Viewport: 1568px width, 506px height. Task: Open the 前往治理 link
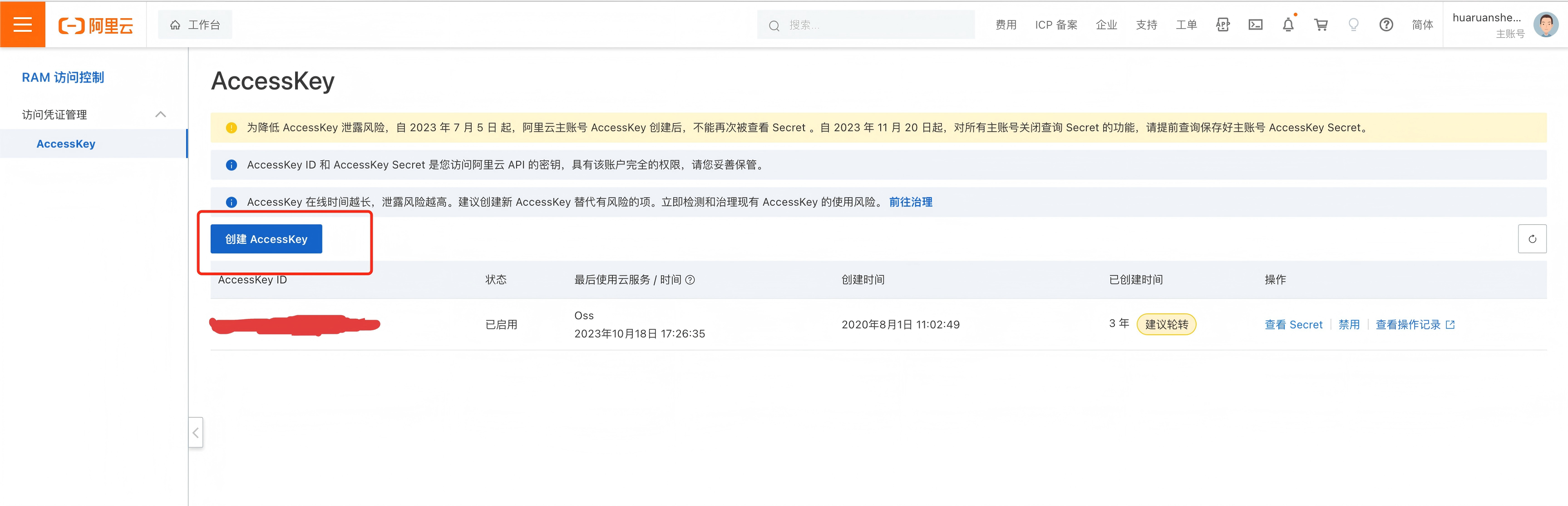(x=910, y=202)
